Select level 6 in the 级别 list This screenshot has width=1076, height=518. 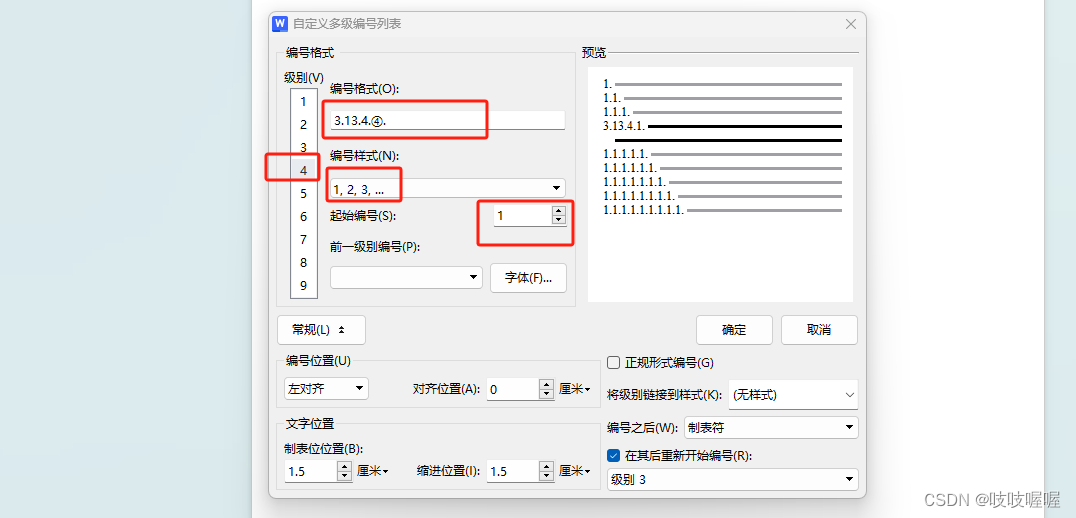point(303,216)
